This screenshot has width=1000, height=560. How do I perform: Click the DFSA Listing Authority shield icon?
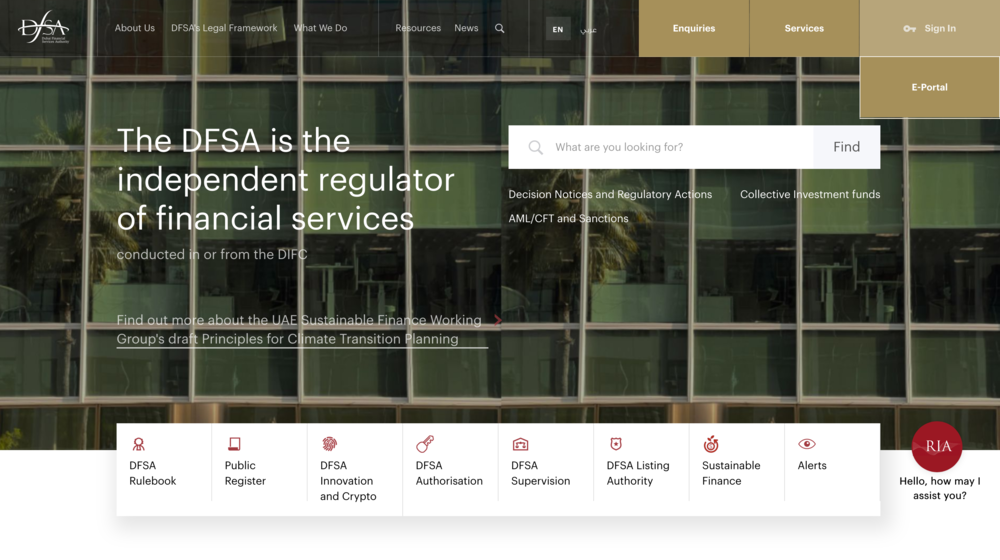click(x=615, y=444)
